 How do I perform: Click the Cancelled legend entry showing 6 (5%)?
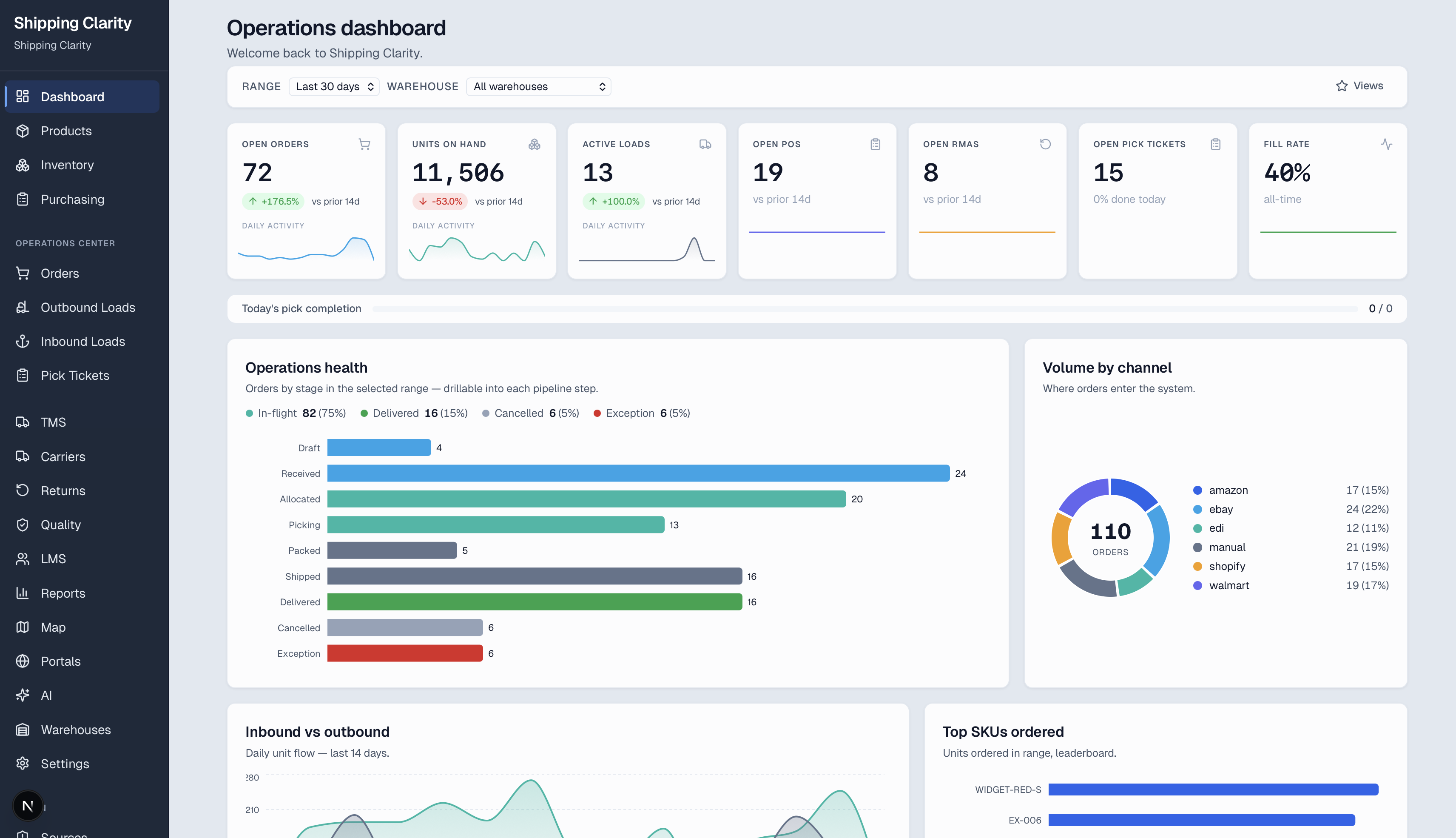pyautogui.click(x=530, y=413)
